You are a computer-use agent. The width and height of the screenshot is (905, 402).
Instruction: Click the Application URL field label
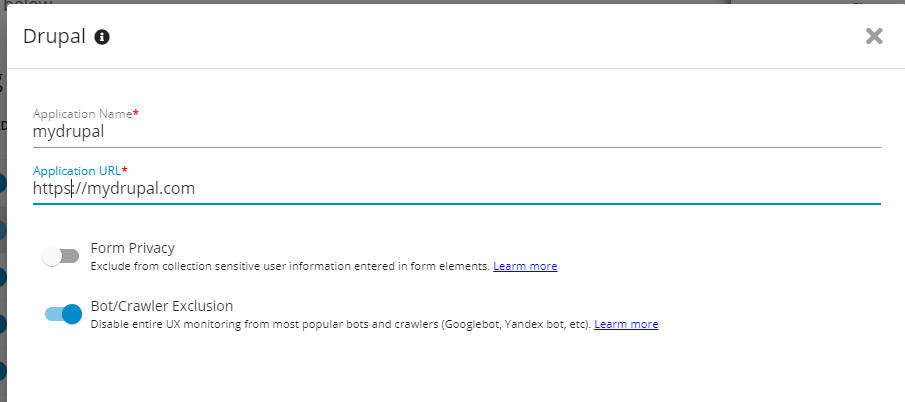(x=76, y=171)
